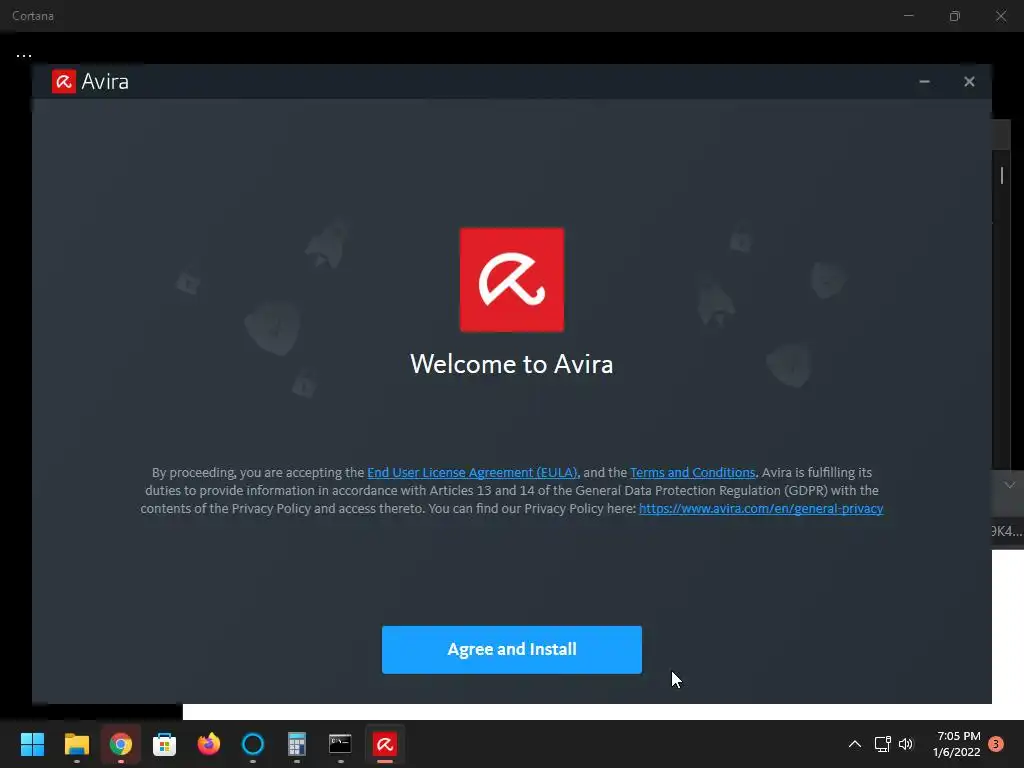
Task: Launch Firefox from the taskbar
Action: tap(209, 744)
